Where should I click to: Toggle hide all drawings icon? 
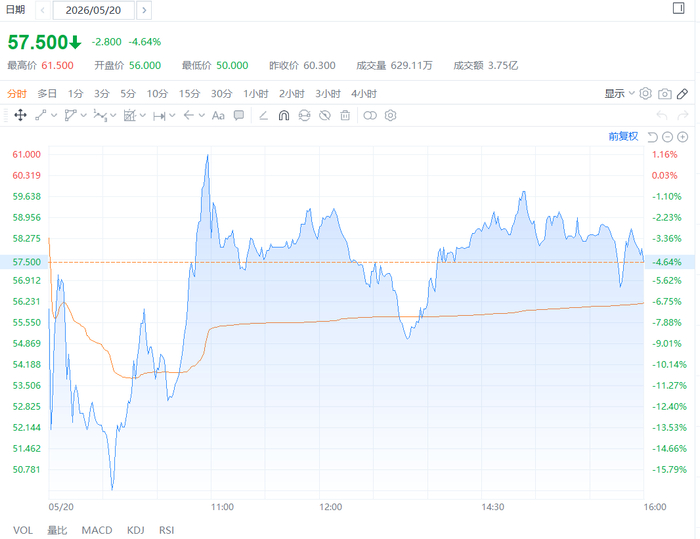325,116
